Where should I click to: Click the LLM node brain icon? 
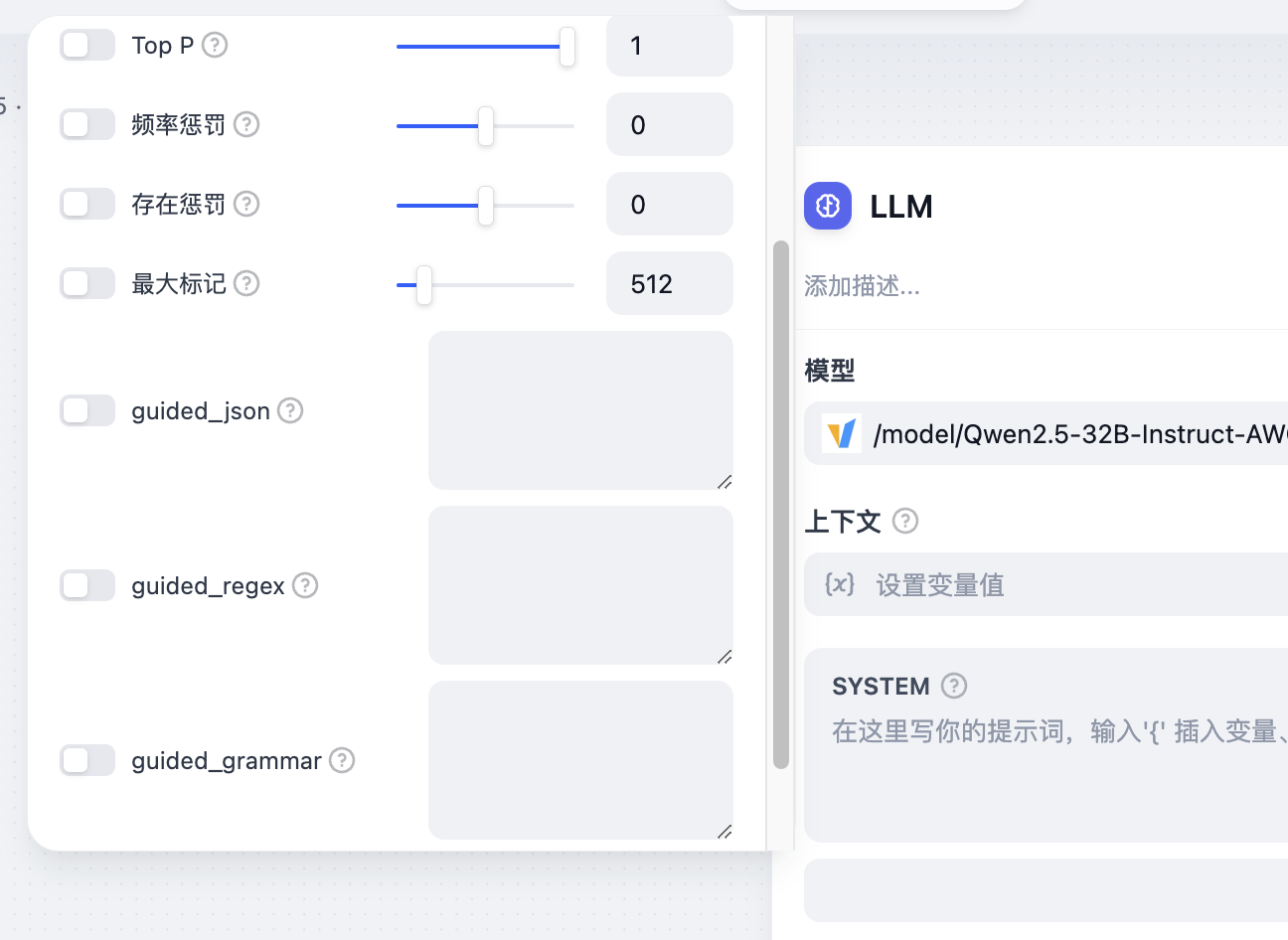pyautogui.click(x=828, y=206)
